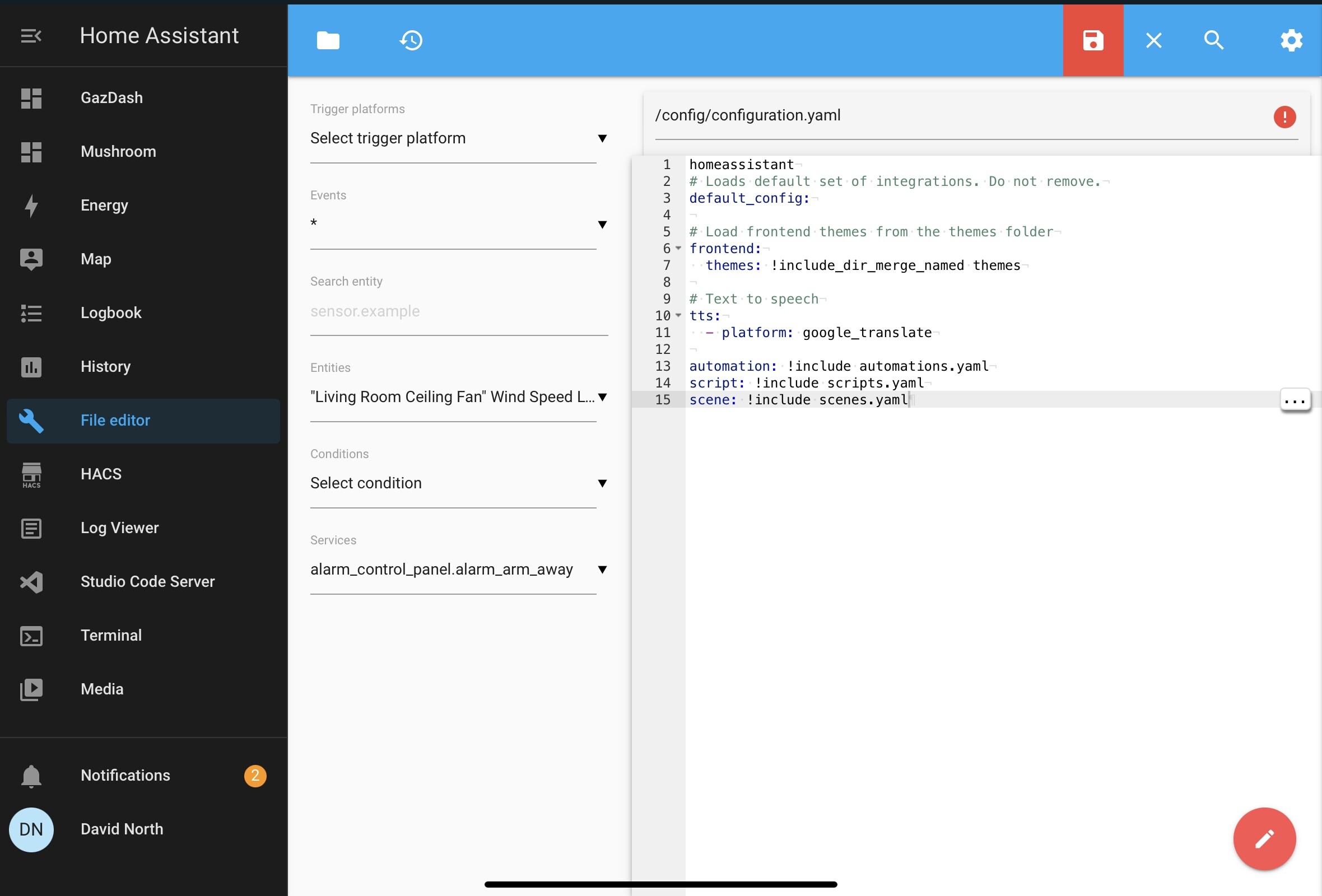Open Notifications showing 2 alerts
The height and width of the screenshot is (896, 1322).
(x=125, y=775)
